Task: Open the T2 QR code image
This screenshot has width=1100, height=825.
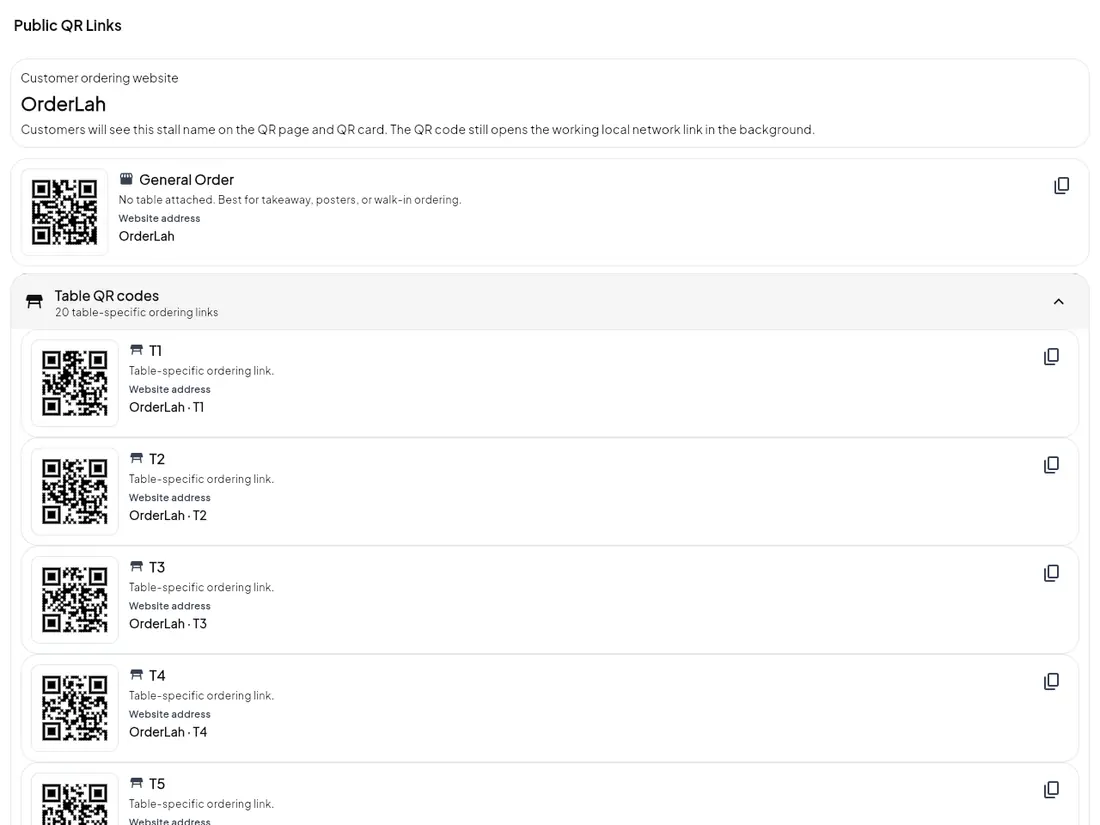Action: coord(75,491)
